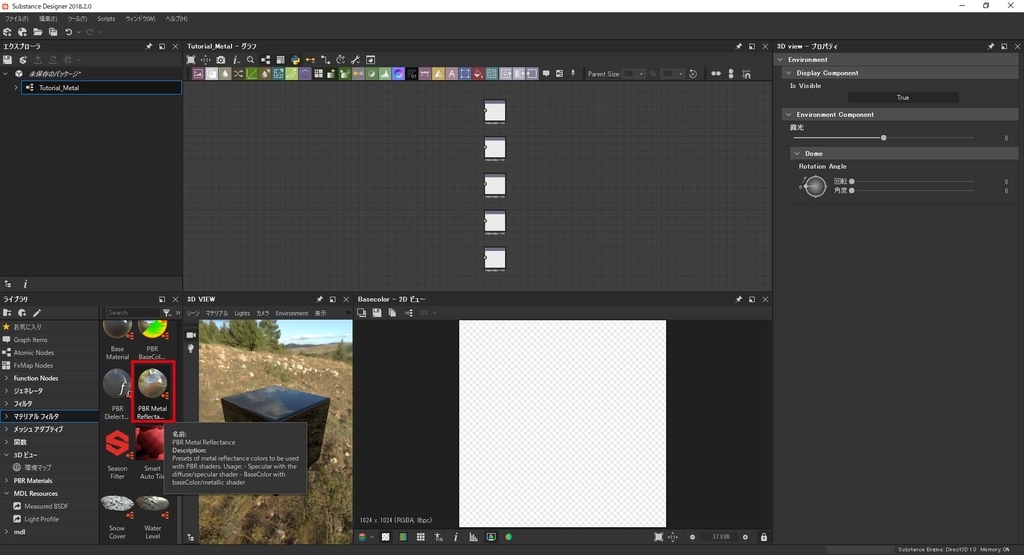Click the pencil edit icon in Library panel
1024x555 pixels.
[37, 313]
